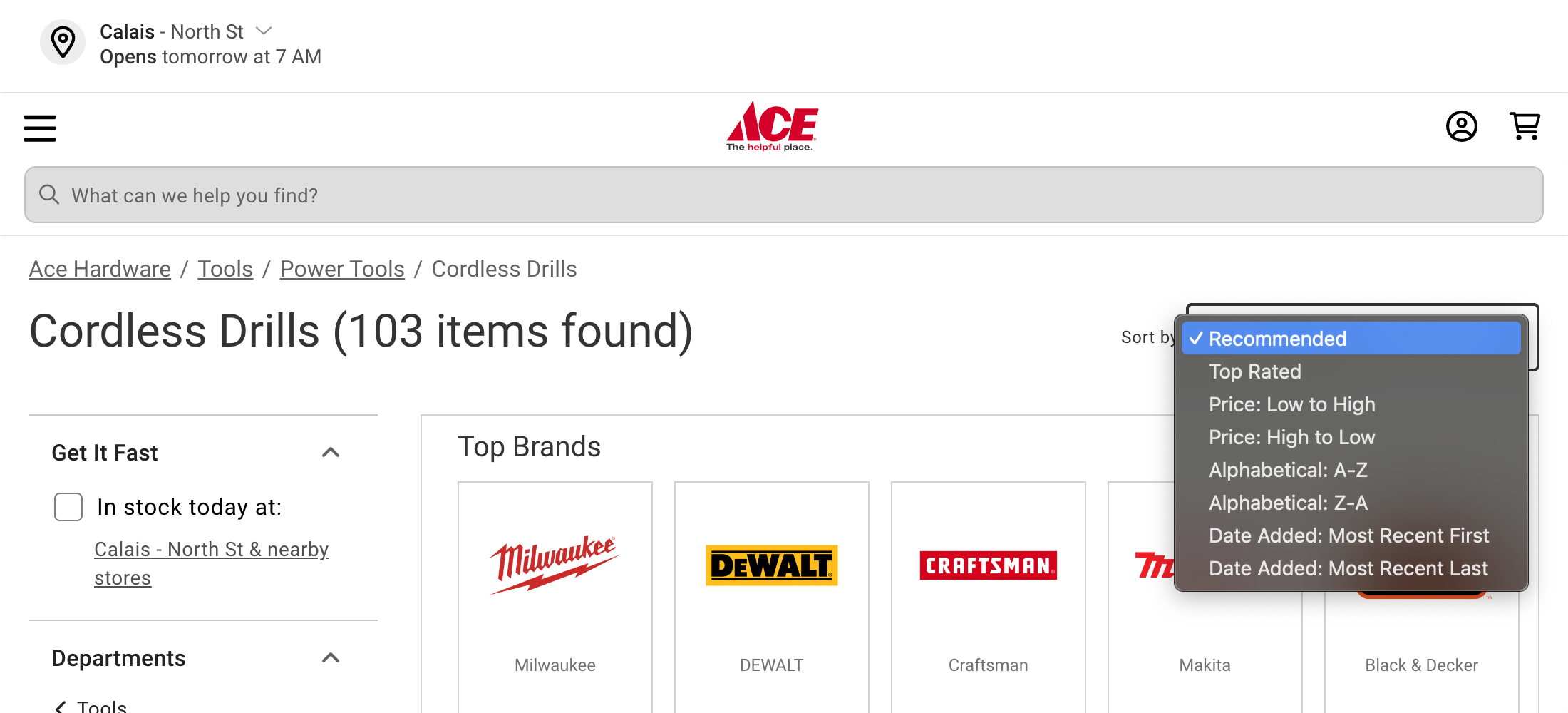Click the Ace Hardware breadcrumb link
This screenshot has height=713, width=1568.
(100, 269)
